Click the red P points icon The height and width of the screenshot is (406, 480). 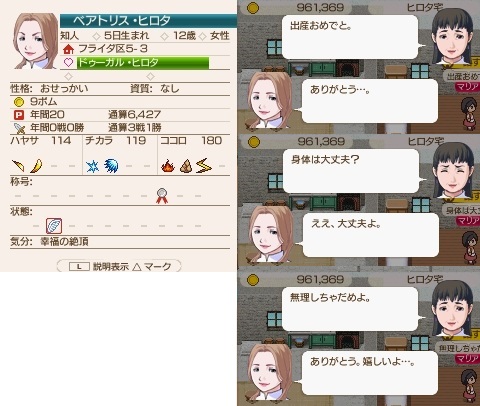tap(19, 115)
